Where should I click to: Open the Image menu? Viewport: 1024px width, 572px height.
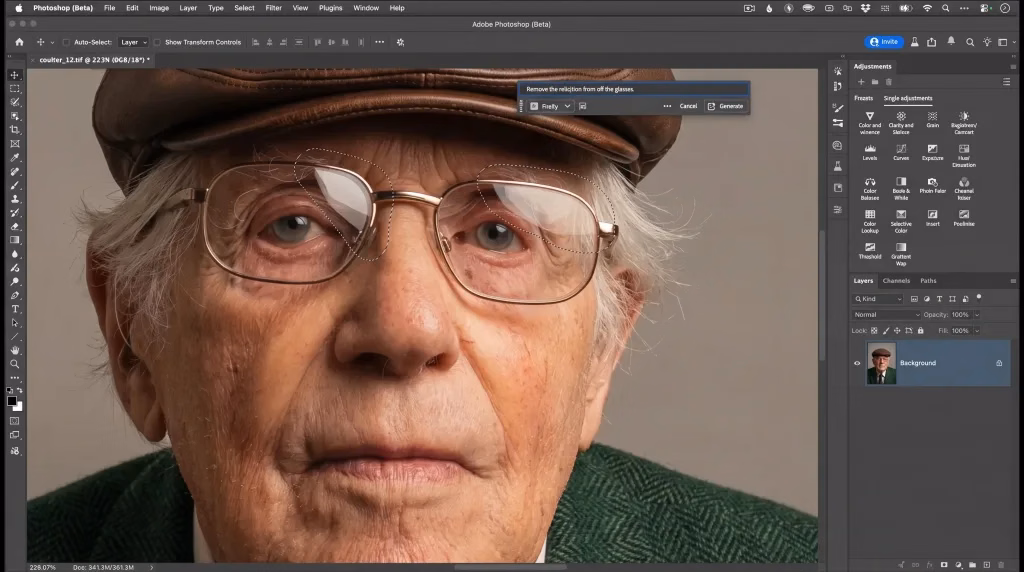click(159, 8)
